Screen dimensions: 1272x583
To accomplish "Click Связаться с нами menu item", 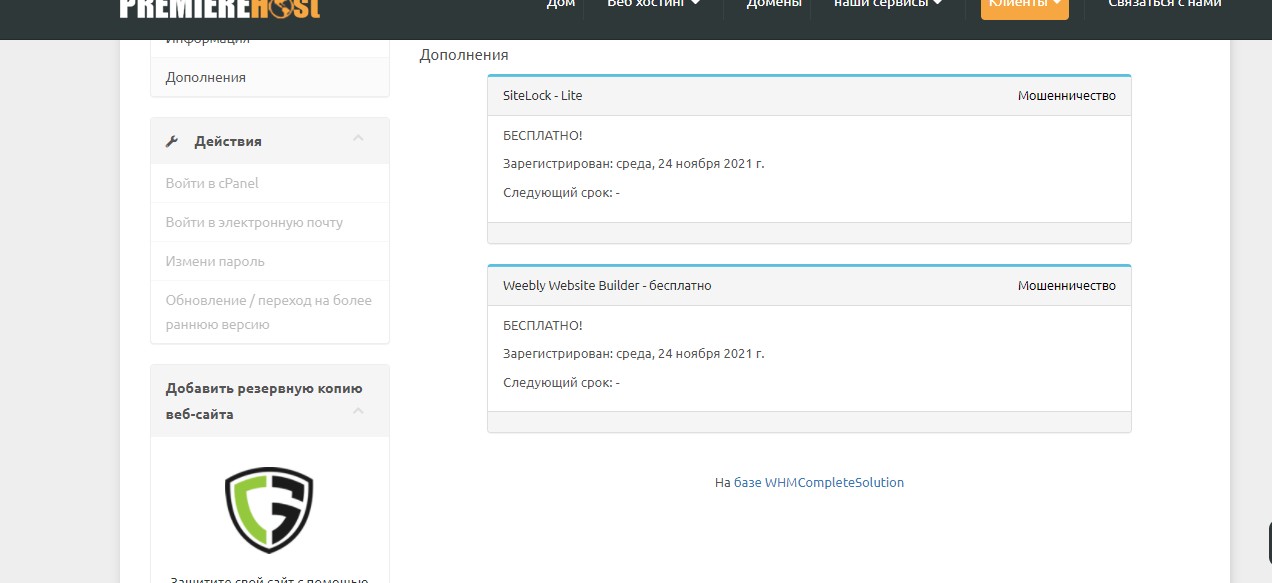I will 1164,4.
